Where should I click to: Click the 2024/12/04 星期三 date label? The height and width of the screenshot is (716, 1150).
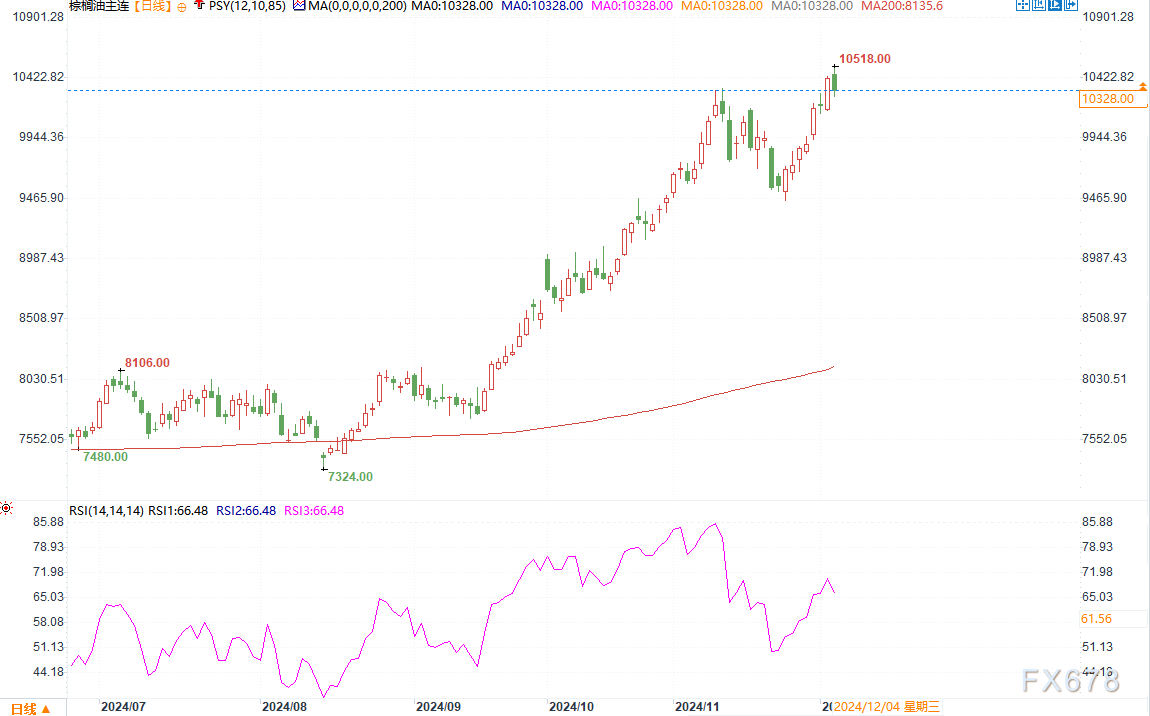[x=886, y=708]
